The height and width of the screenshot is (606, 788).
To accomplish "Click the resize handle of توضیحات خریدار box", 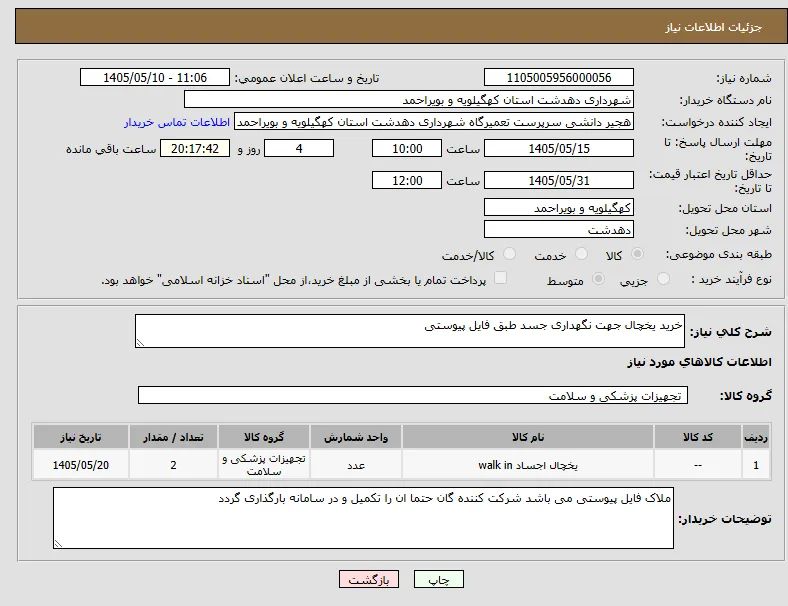I will click(58, 543).
